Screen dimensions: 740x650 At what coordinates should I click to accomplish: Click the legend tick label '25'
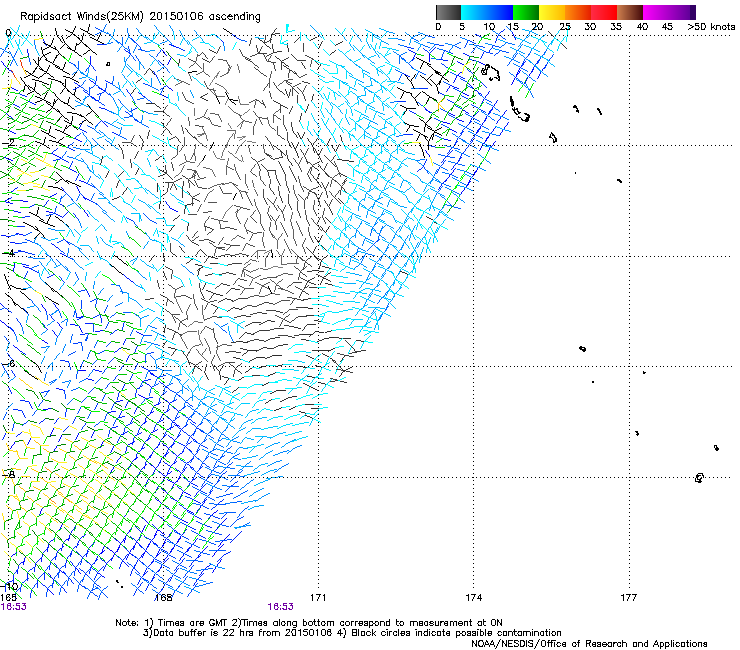click(x=564, y=27)
